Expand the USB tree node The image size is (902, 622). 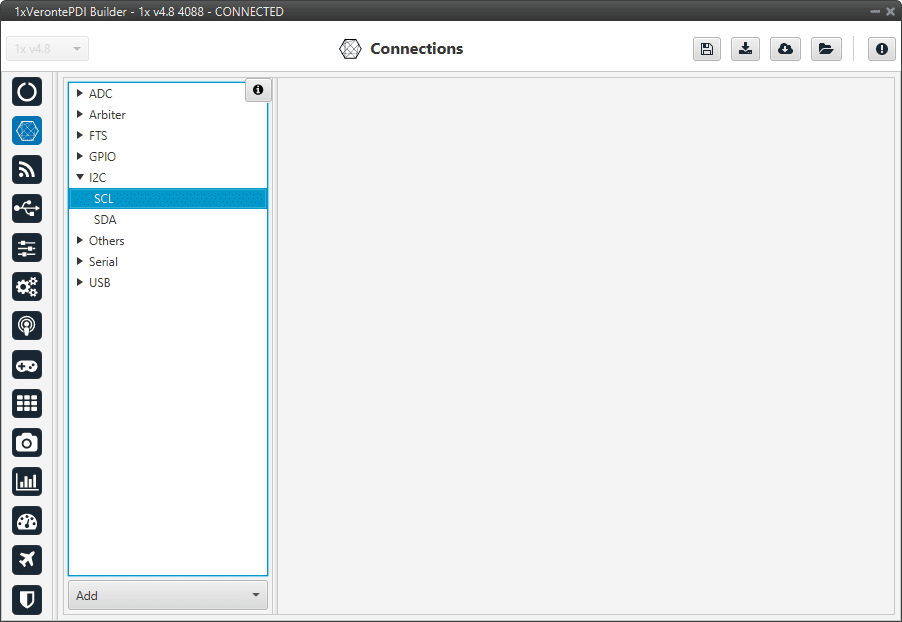[x=80, y=283]
